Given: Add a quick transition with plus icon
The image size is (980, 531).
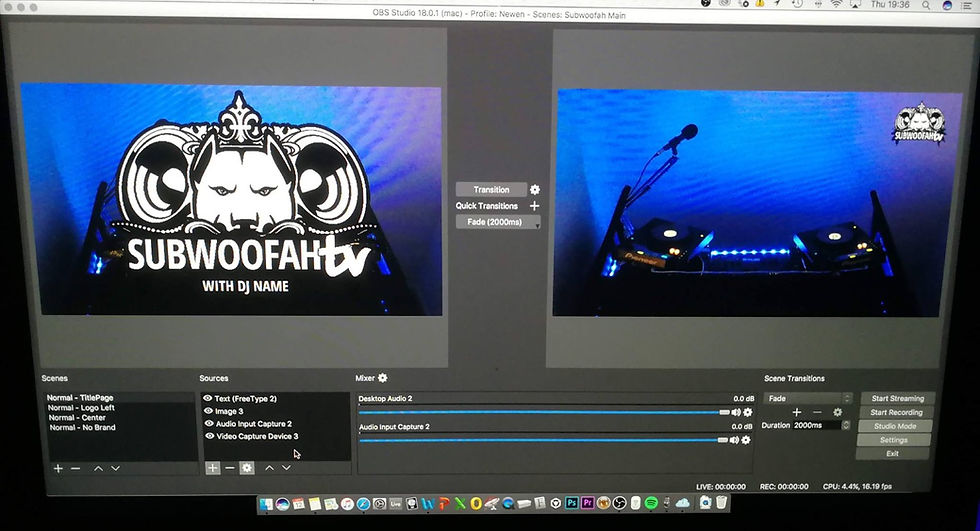Looking at the screenshot, I should pyautogui.click(x=534, y=206).
